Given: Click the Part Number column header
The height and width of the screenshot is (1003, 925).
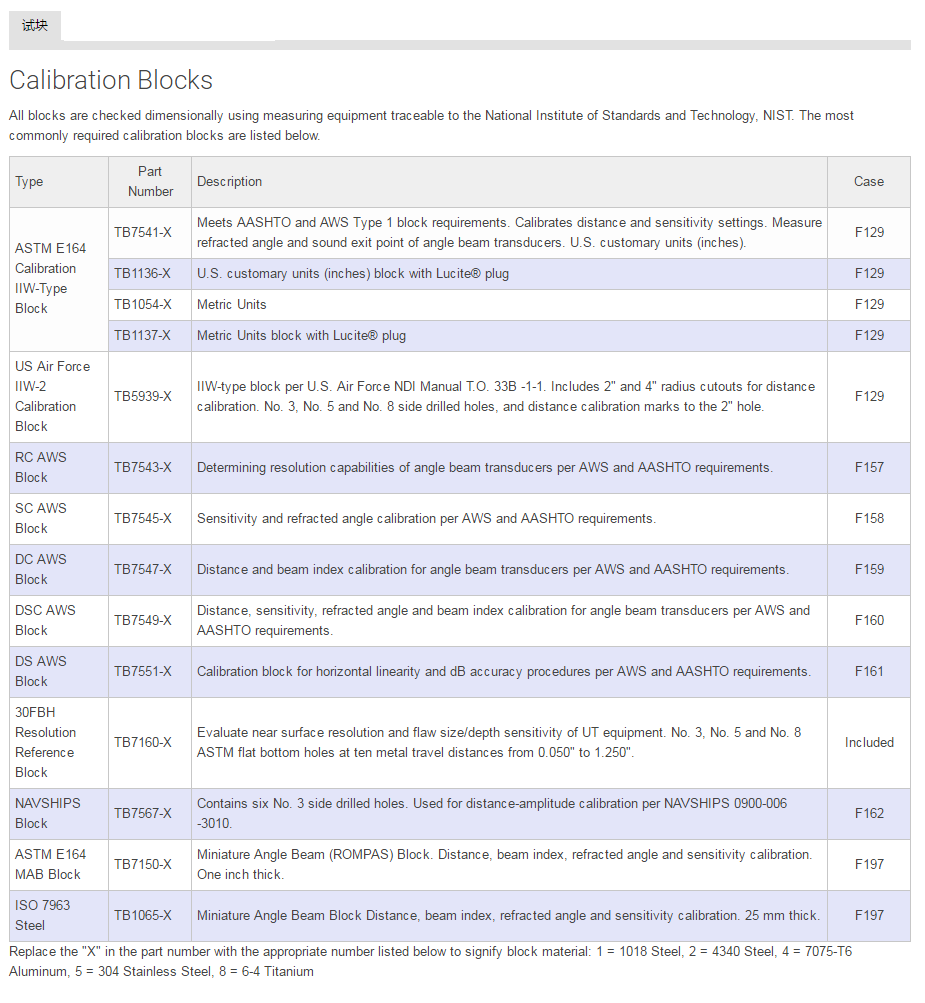Looking at the screenshot, I should click(150, 182).
